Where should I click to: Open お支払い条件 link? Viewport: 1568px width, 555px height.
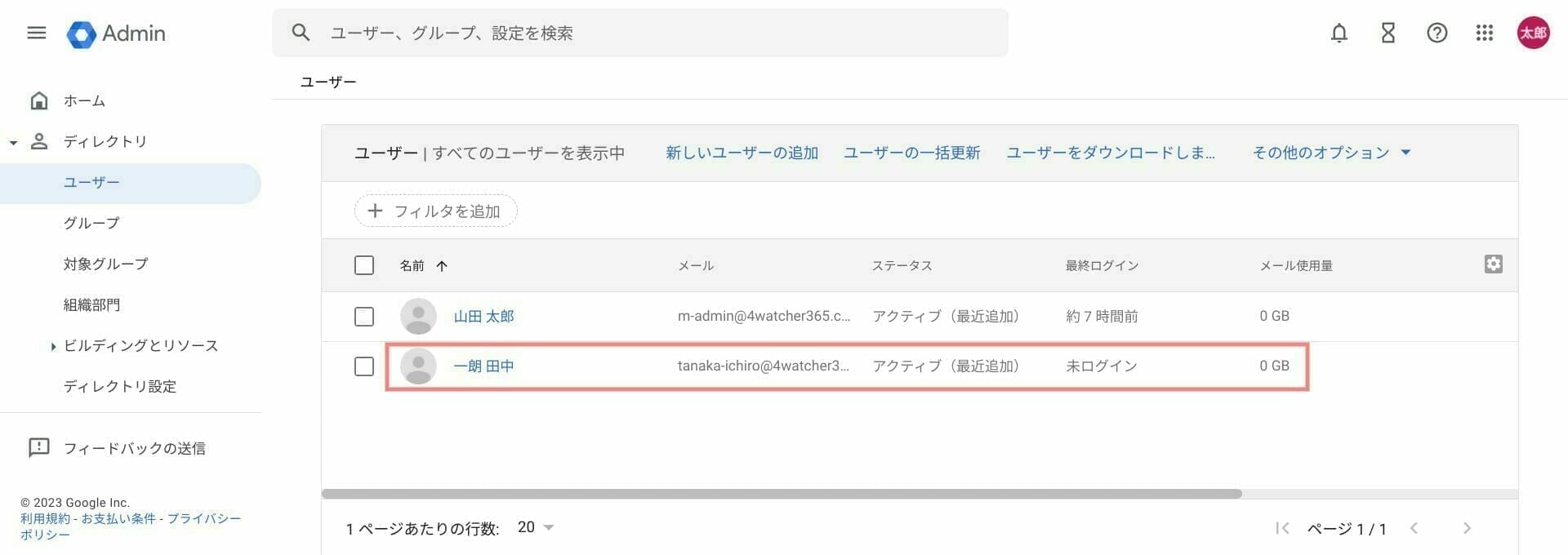point(118,518)
